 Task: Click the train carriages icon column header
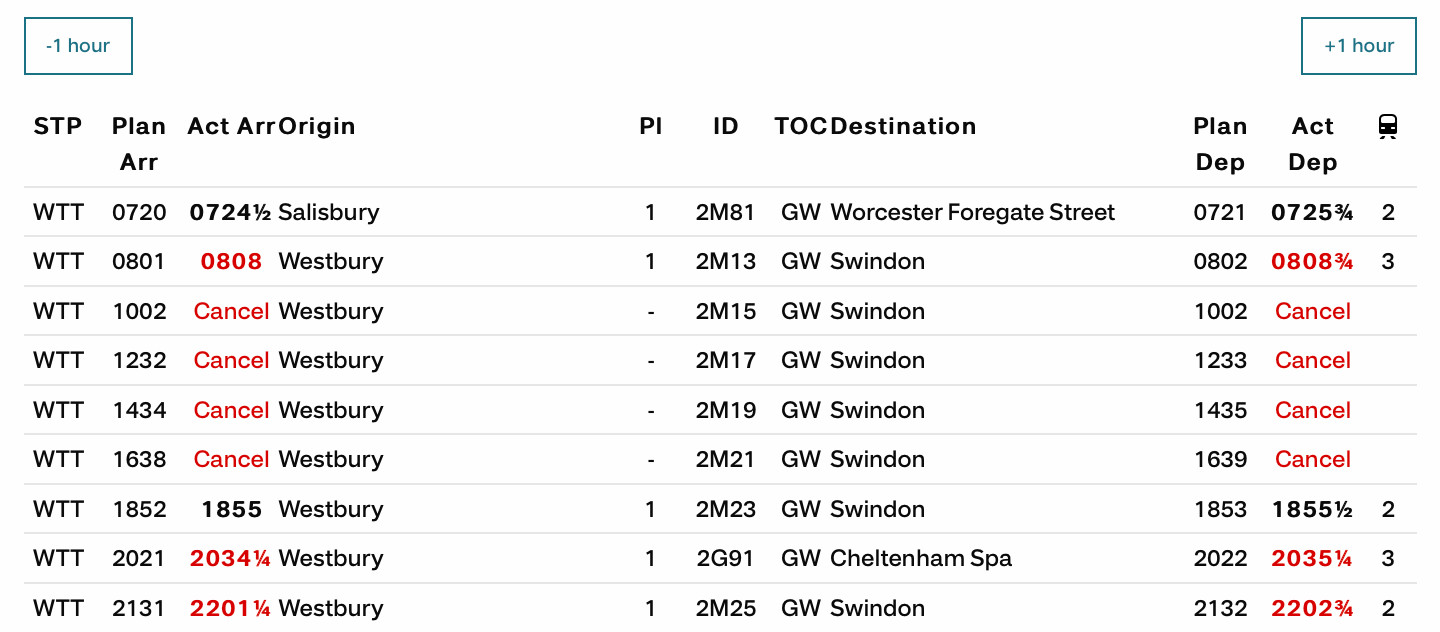1387,127
